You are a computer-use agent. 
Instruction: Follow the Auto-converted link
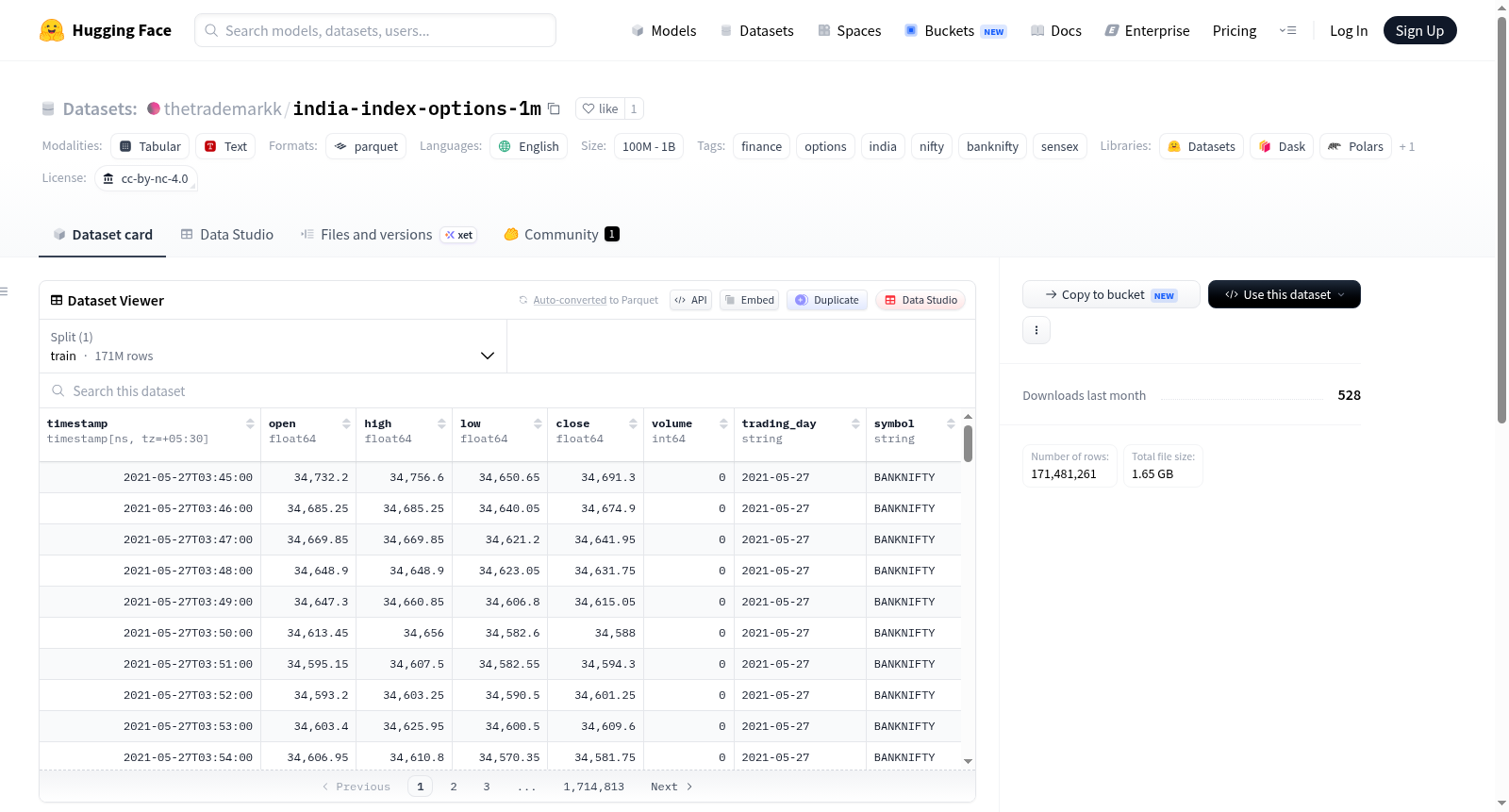570,300
